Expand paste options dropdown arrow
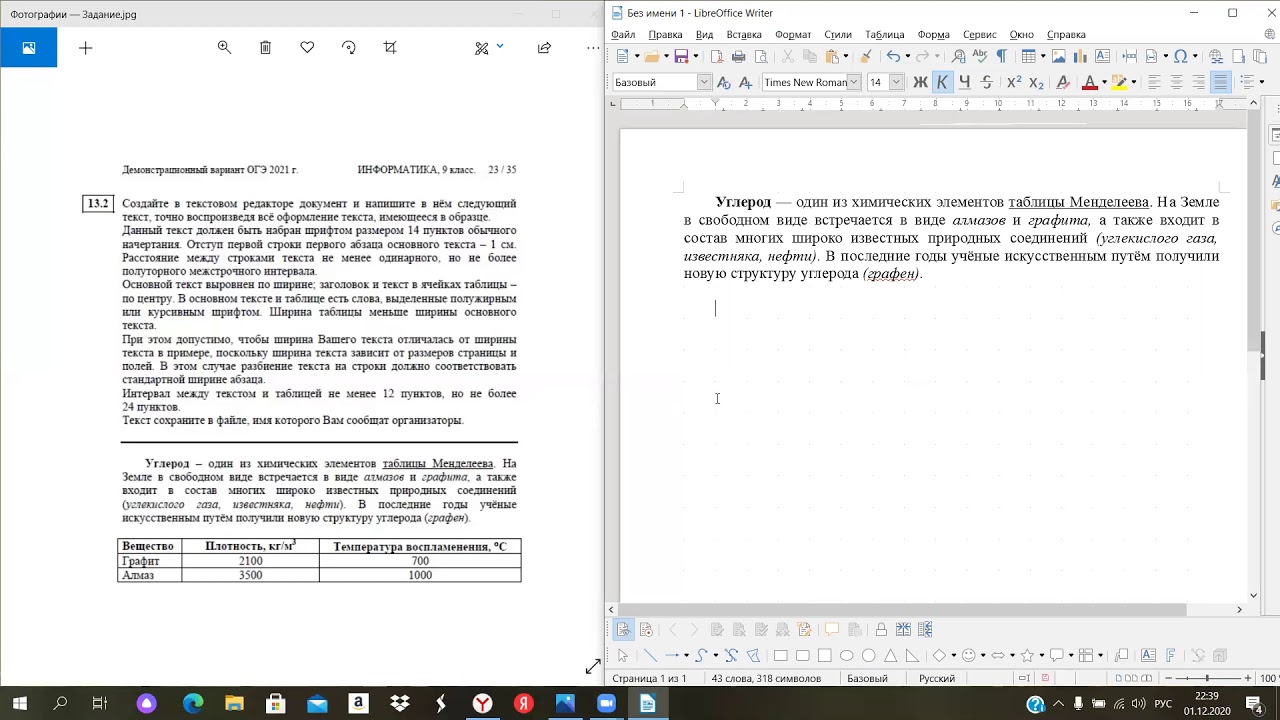Image resolution: width=1280 pixels, height=720 pixels. point(845,56)
